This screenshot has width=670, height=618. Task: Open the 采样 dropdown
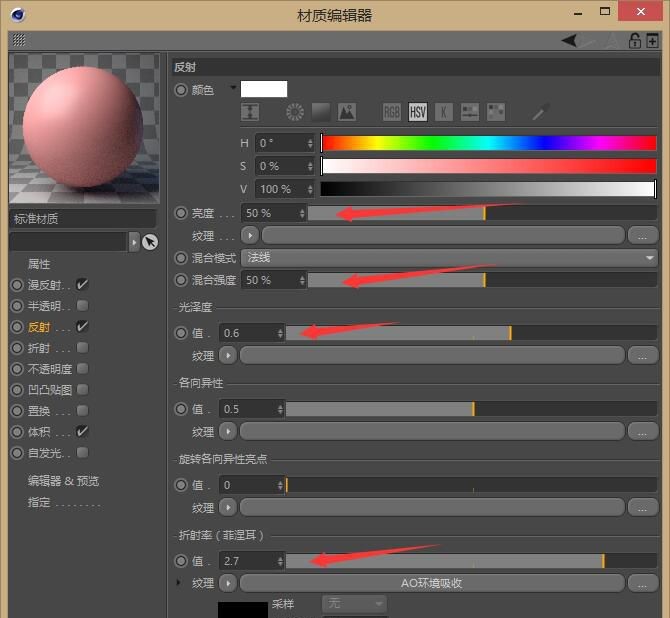[354, 603]
